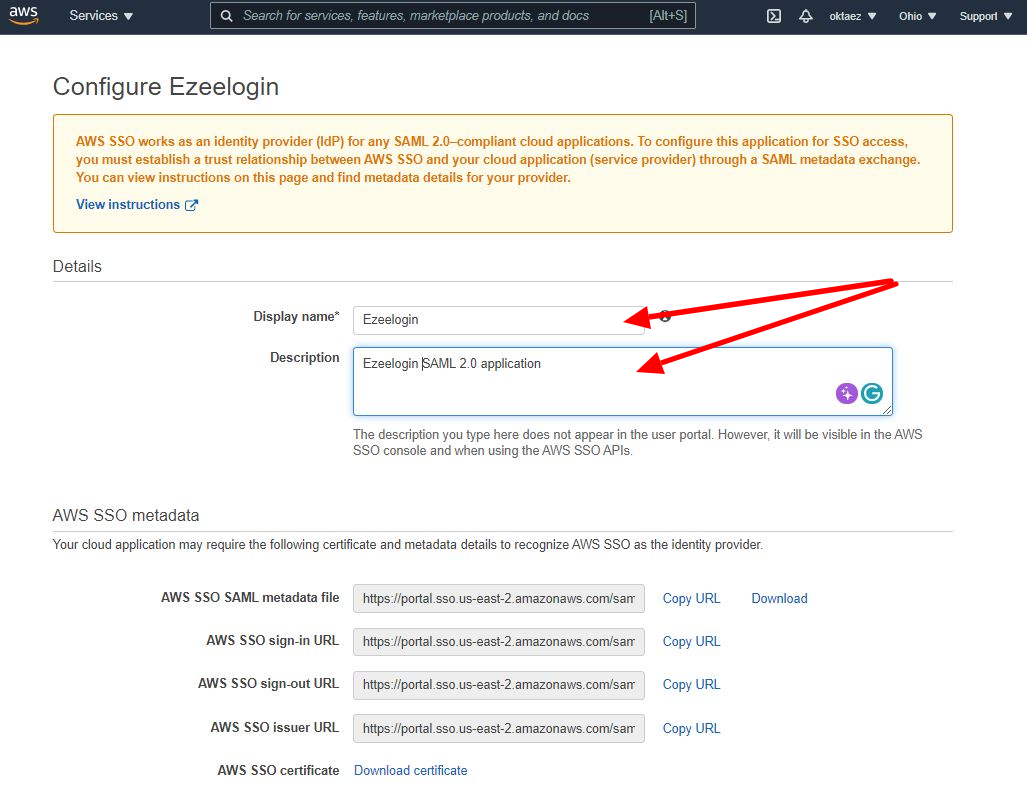Copy URL for AWS SSO SAML metadata file
The image size is (1027, 792).
pos(691,598)
